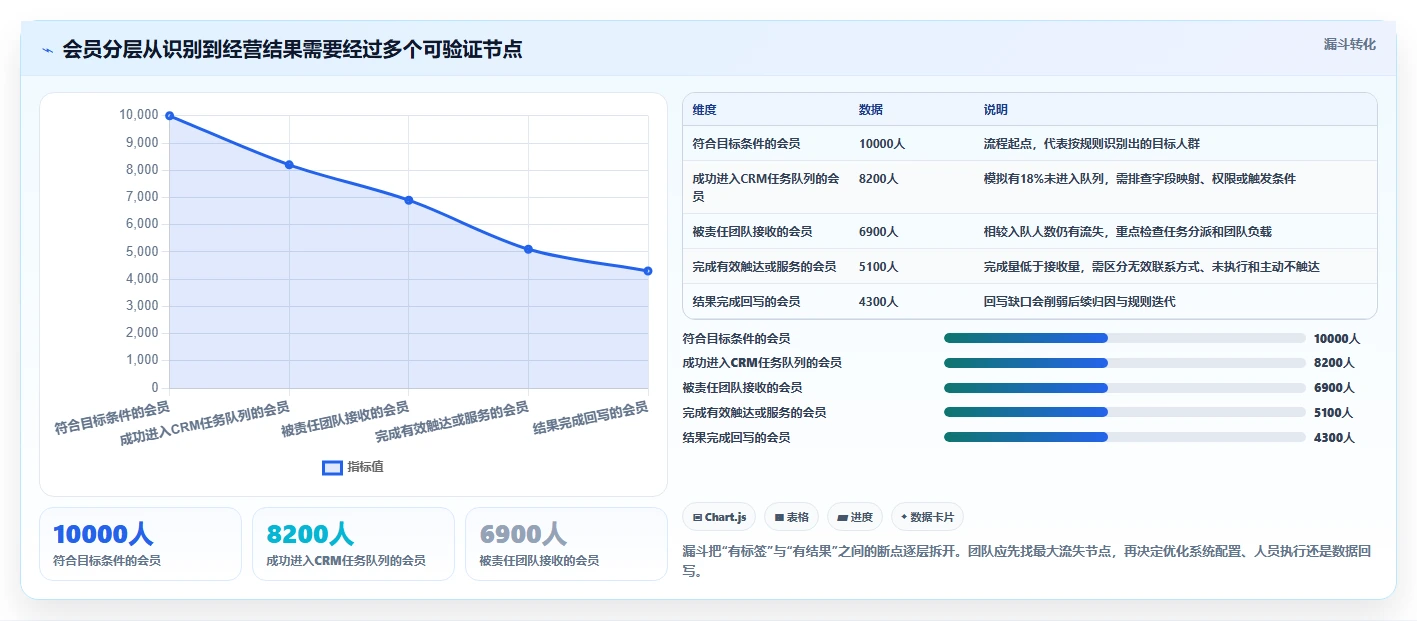
Task: Select the 数据卡片 tag chip
Action: pyautogui.click(x=927, y=517)
